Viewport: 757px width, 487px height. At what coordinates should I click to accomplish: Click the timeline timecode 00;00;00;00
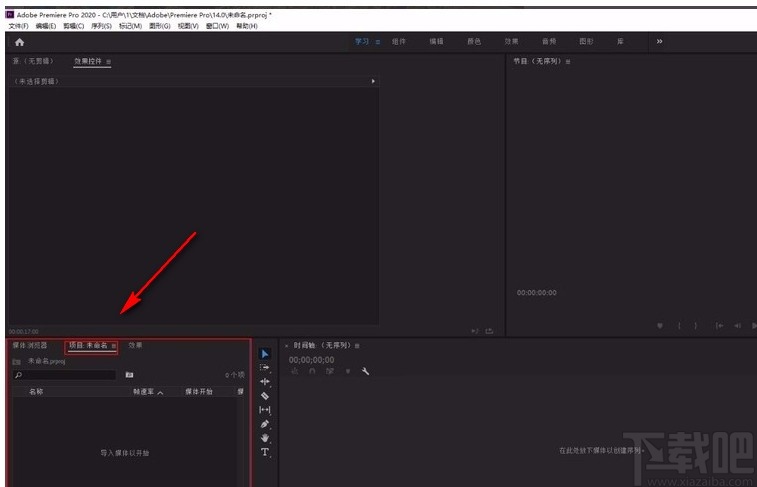click(x=311, y=360)
